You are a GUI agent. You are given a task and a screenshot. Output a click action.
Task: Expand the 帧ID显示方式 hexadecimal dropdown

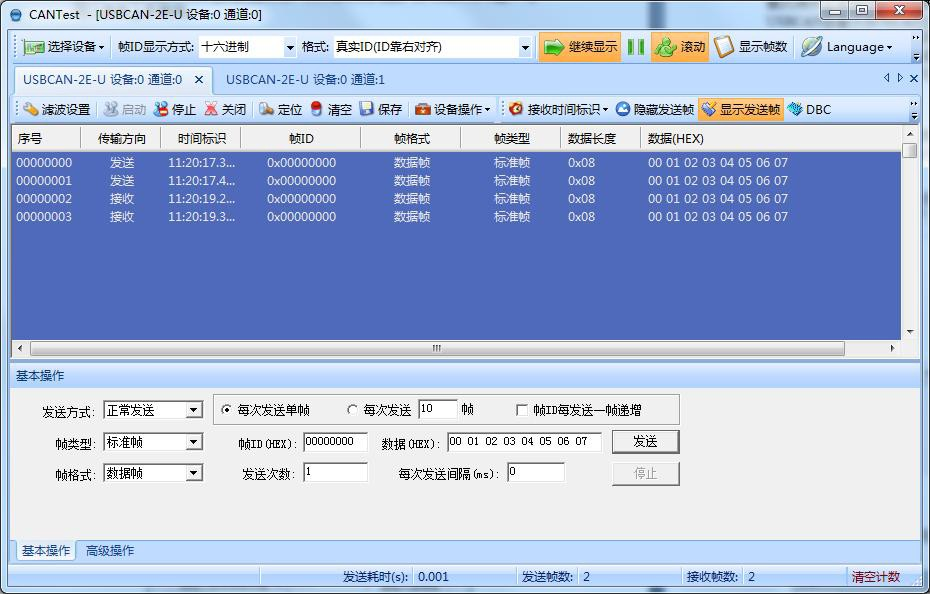pos(291,47)
